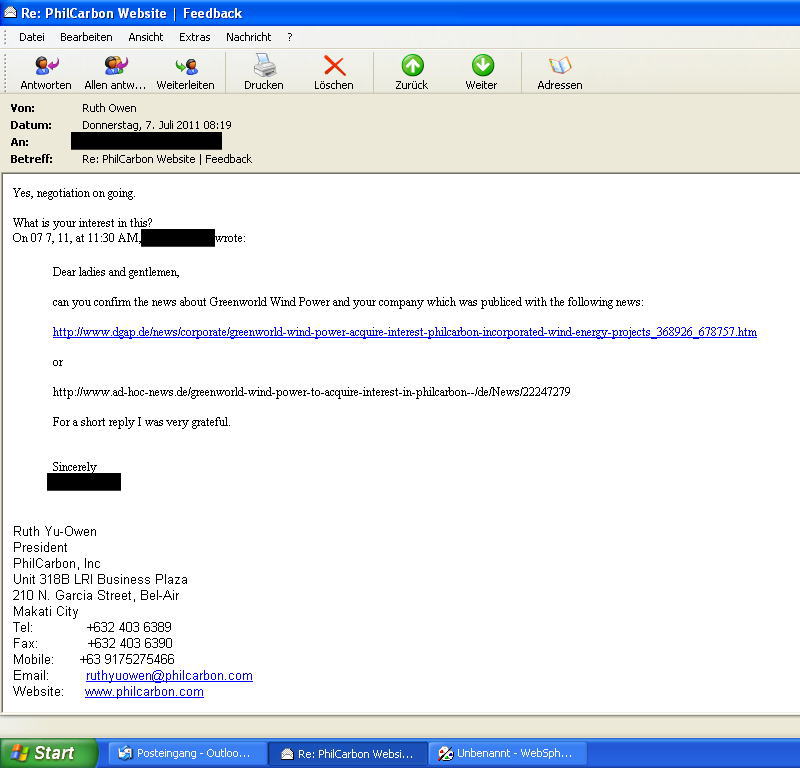Click '210 N. Garcia Street, Bel-Air' line
This screenshot has width=800, height=768.
[96, 596]
